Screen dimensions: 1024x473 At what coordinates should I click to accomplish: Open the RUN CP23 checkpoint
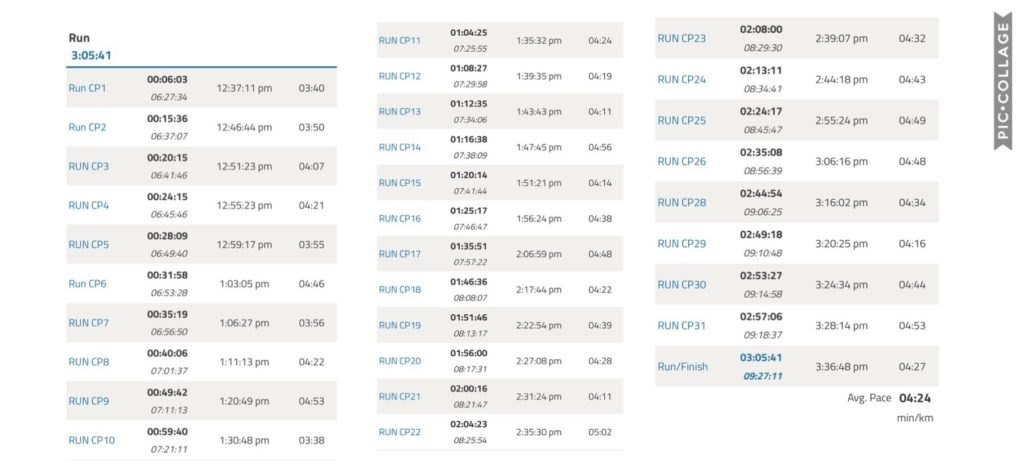[x=681, y=38]
